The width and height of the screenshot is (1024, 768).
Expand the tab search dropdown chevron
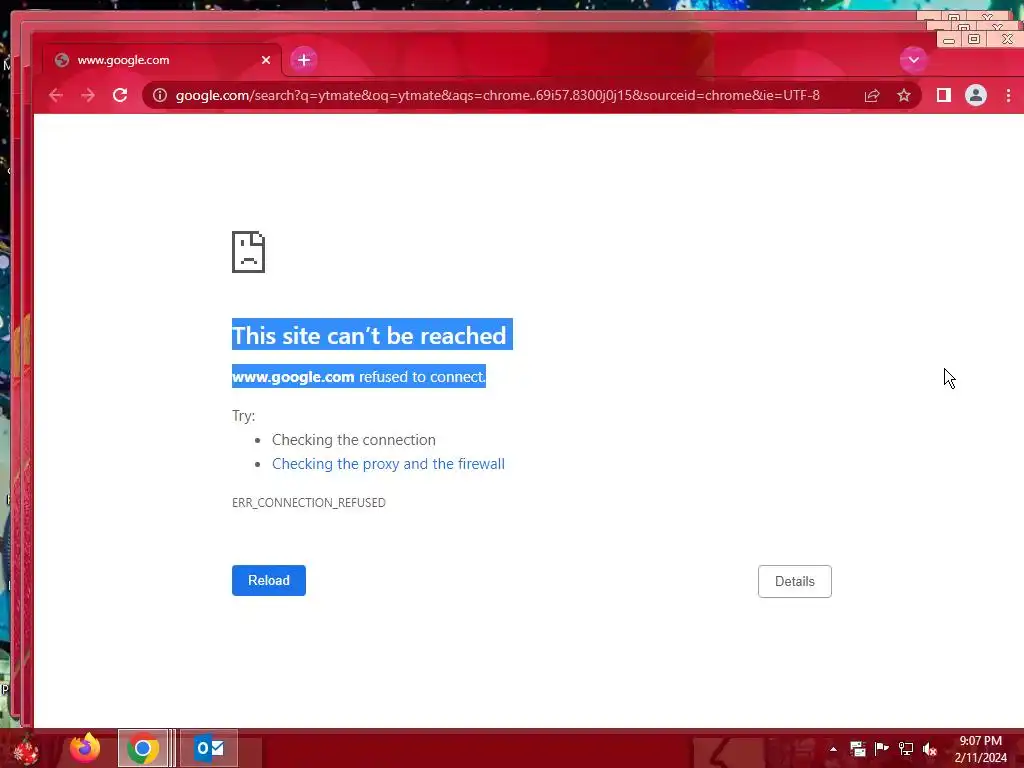pyautogui.click(x=914, y=60)
